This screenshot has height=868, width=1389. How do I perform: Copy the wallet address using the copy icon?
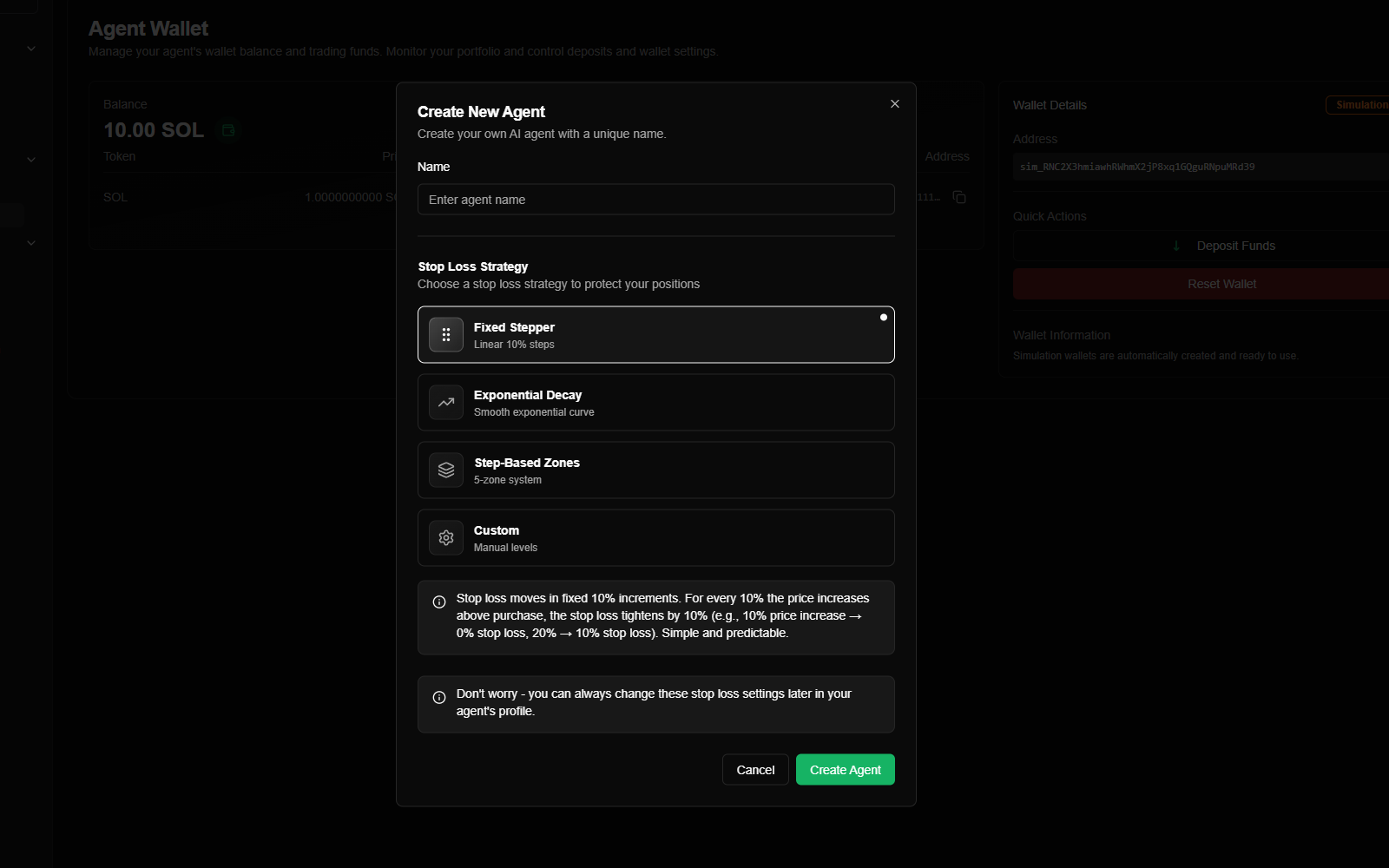960,197
